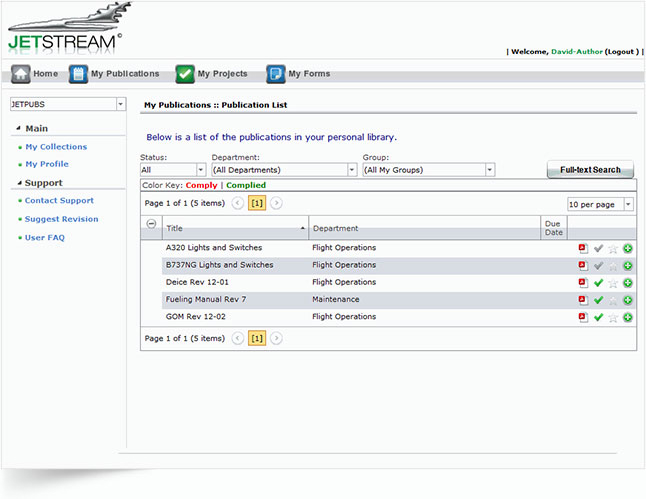Select page [1] in bottom pager
Screen dimensions: 646x499
pyautogui.click(x=257, y=338)
